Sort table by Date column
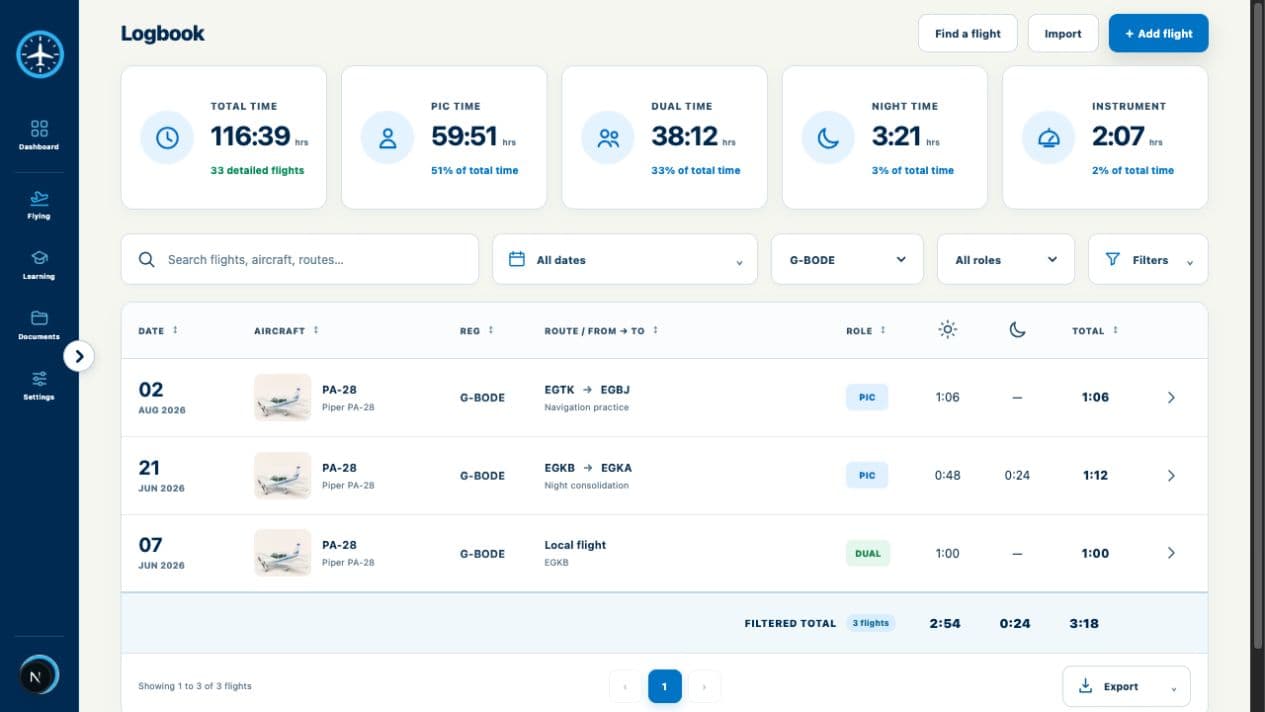Screen dimensions: 1265x712 point(158,330)
